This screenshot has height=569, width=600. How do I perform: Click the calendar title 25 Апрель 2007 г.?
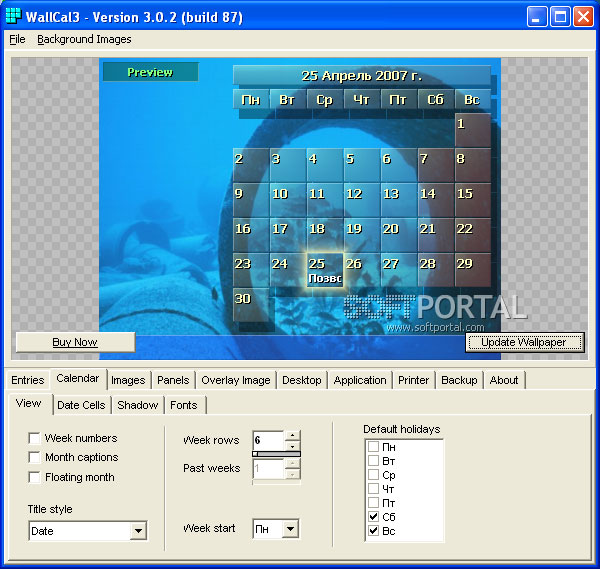tap(362, 76)
